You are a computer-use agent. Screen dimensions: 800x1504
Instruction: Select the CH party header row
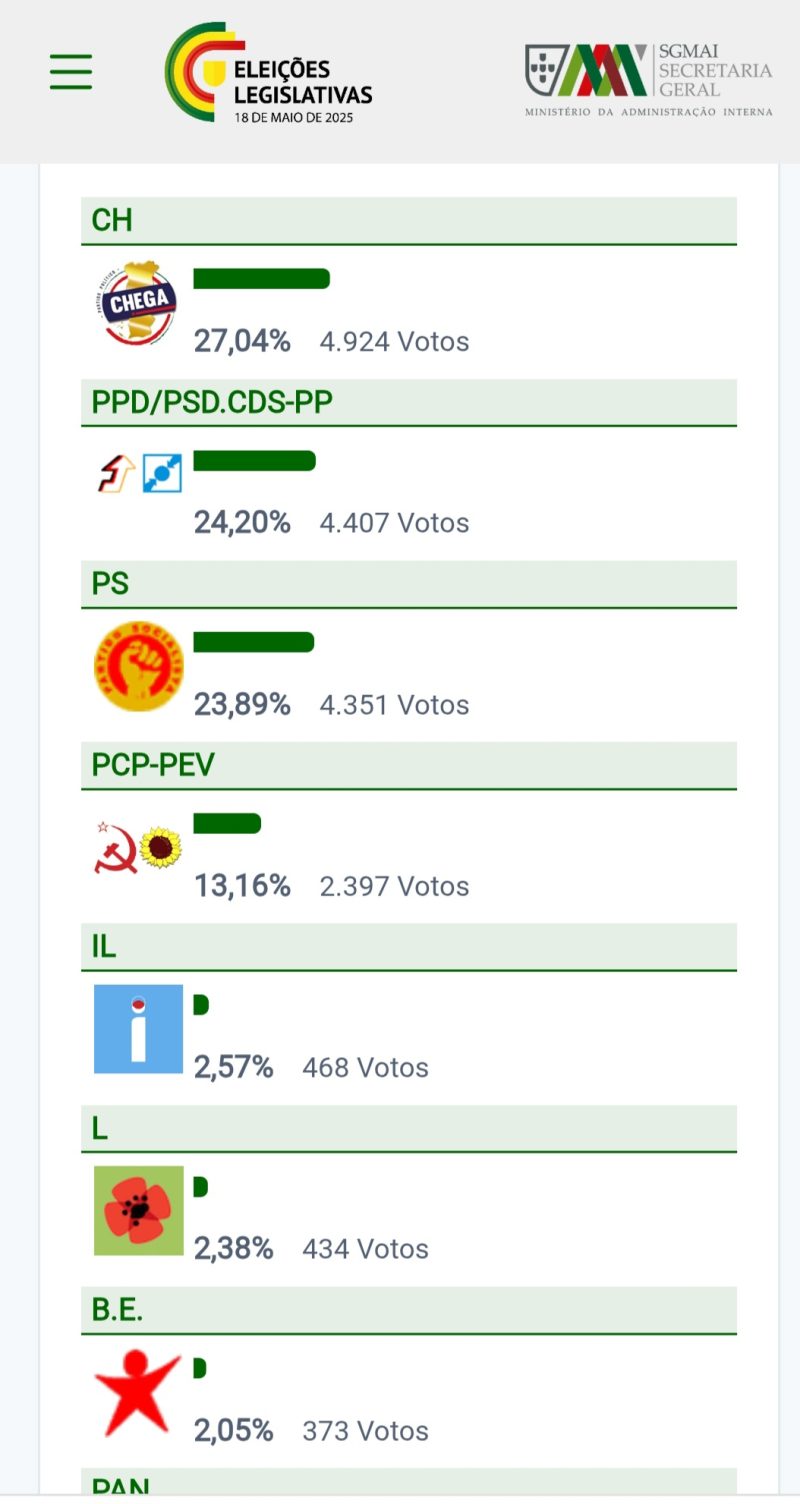[408, 221]
